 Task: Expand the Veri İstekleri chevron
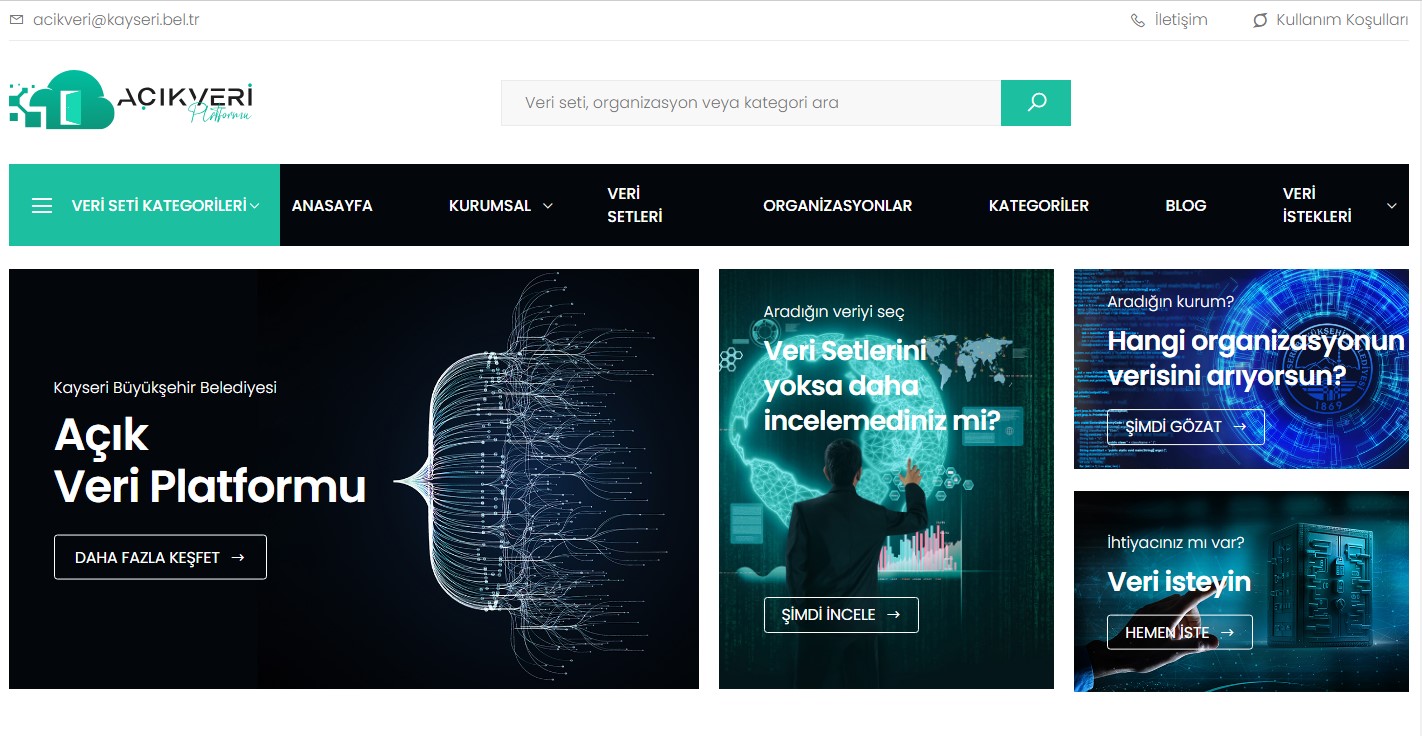click(1392, 205)
